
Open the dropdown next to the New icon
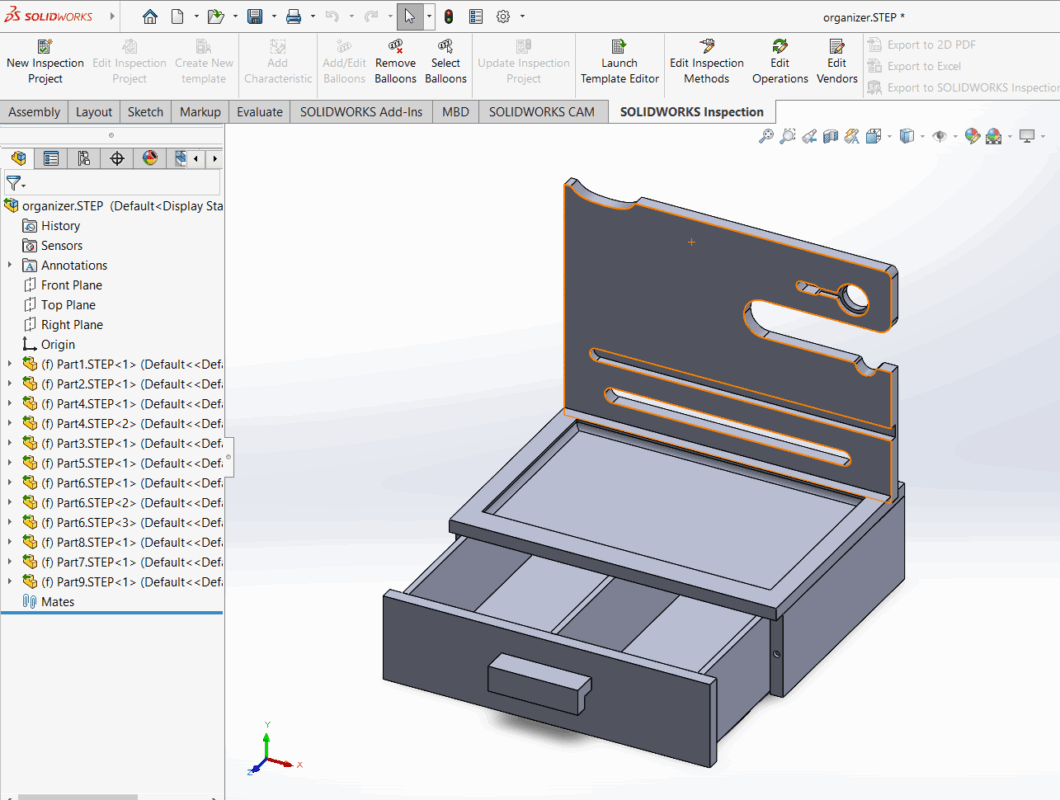click(x=196, y=16)
